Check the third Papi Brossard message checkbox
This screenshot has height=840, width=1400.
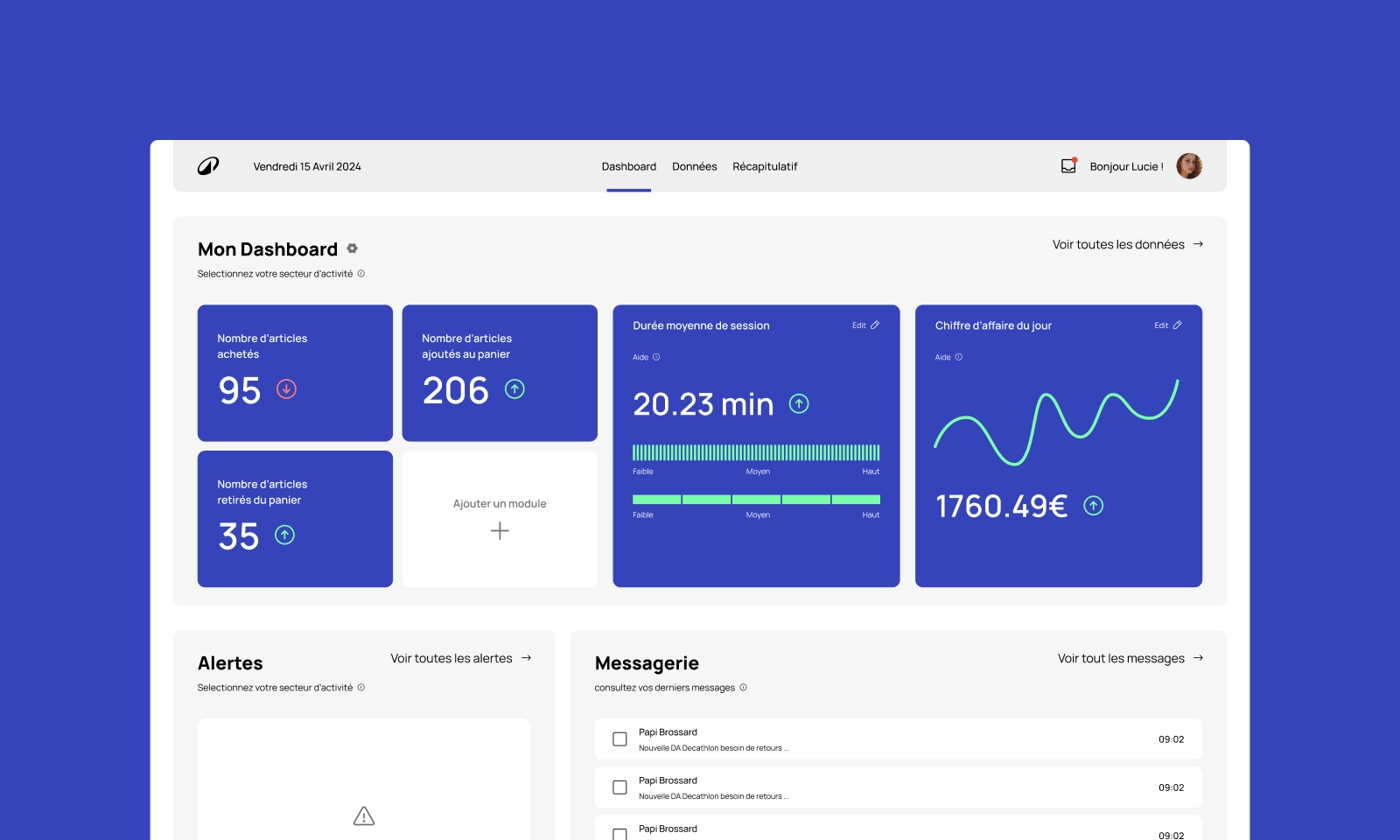619,834
